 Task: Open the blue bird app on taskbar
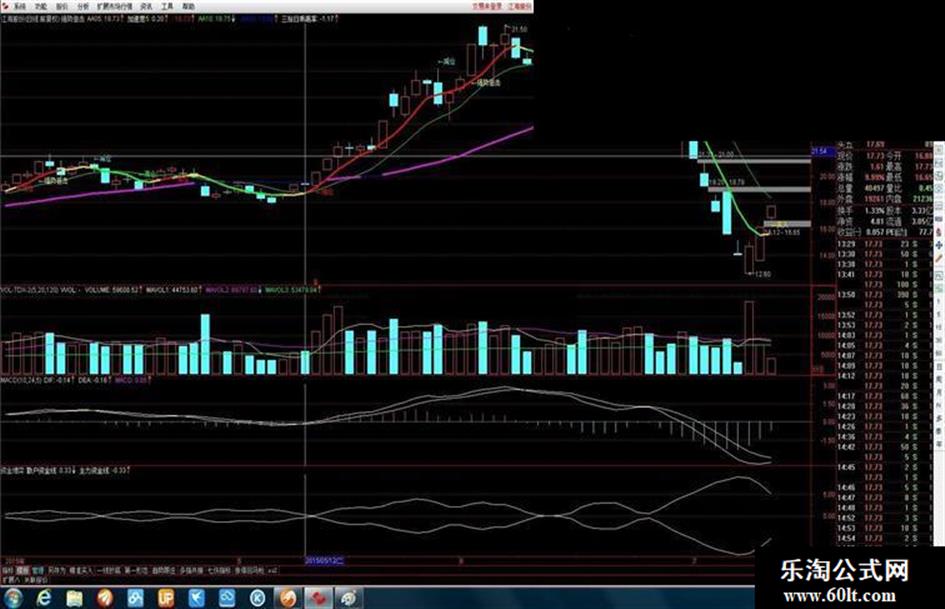click(x=196, y=598)
